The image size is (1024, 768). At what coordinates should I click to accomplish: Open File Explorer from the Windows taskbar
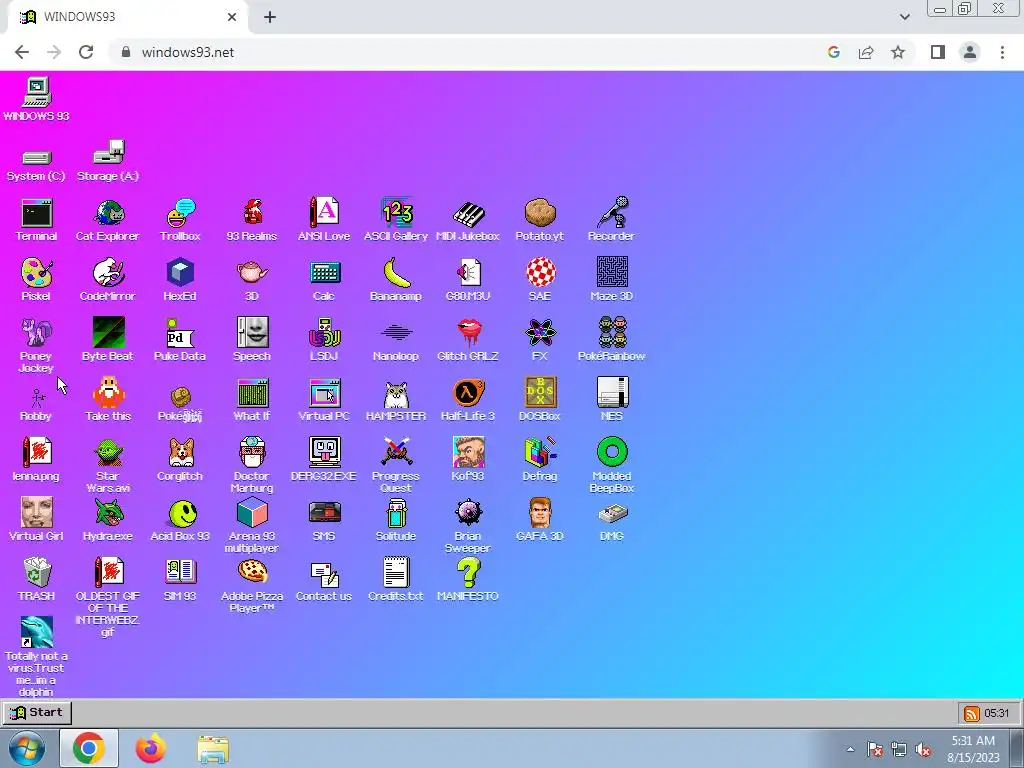213,749
